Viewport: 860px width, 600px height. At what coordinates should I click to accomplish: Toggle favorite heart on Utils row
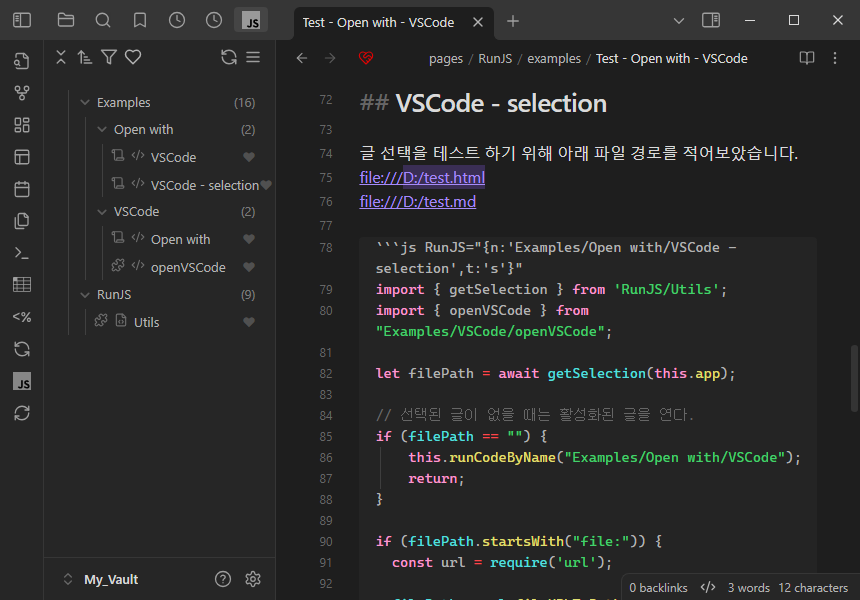pyautogui.click(x=249, y=322)
